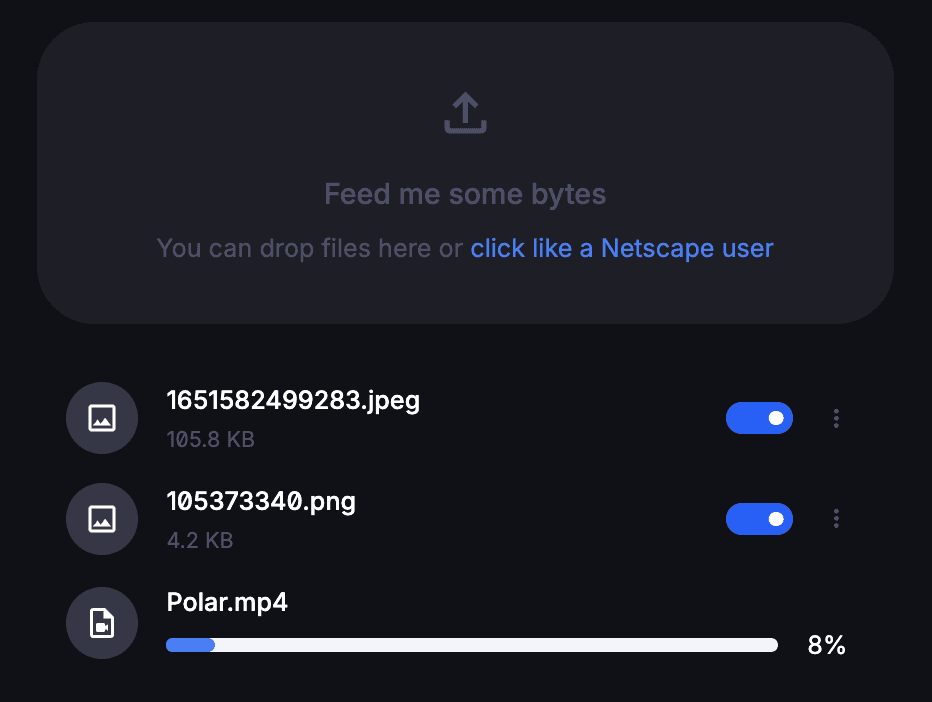Click the blue filled portion of progress bar
This screenshot has width=932, height=702.
[190, 645]
